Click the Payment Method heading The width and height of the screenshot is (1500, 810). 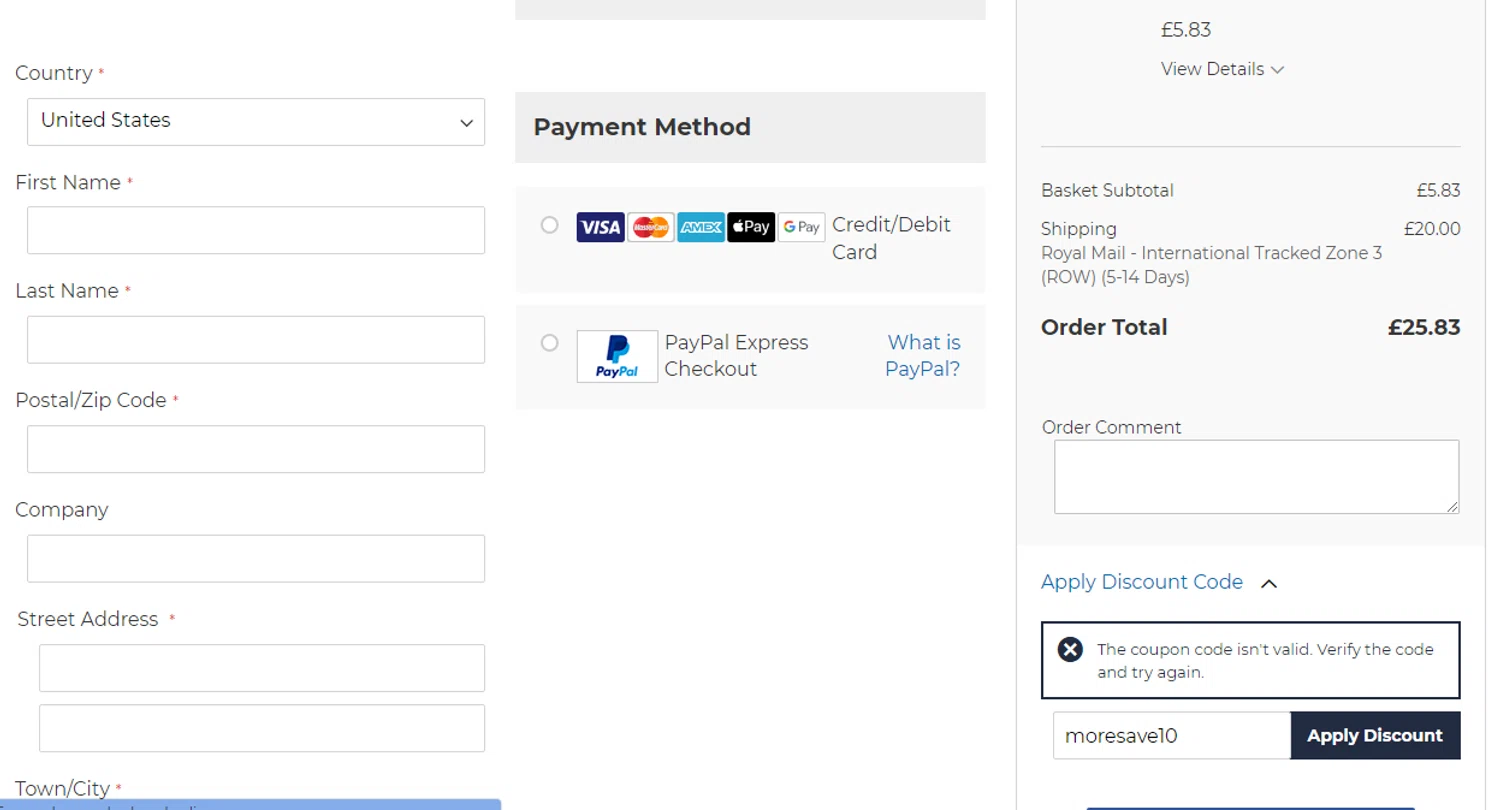pyautogui.click(x=642, y=127)
